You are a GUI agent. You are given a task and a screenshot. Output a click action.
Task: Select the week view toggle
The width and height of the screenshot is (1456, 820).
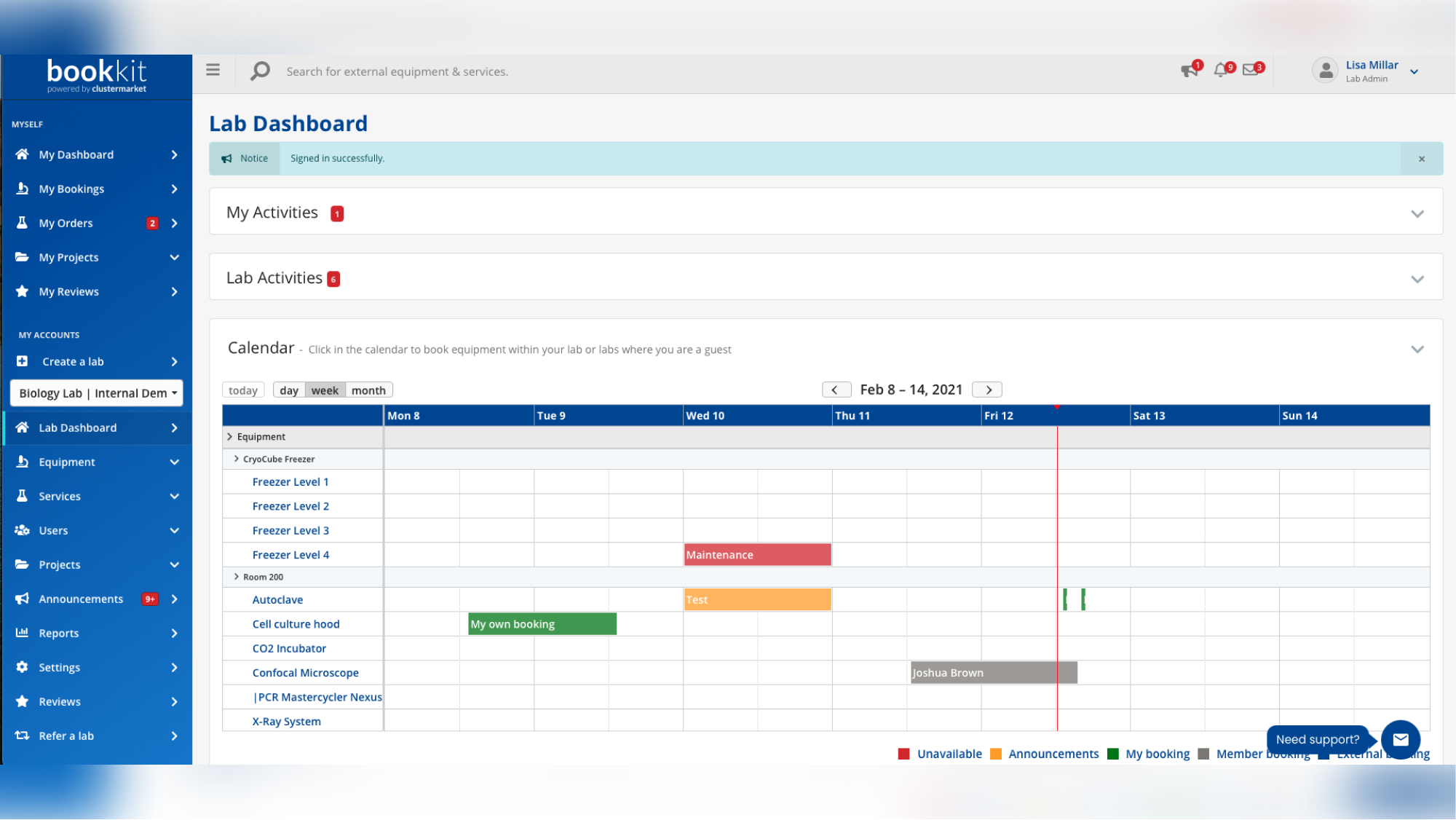(x=325, y=390)
